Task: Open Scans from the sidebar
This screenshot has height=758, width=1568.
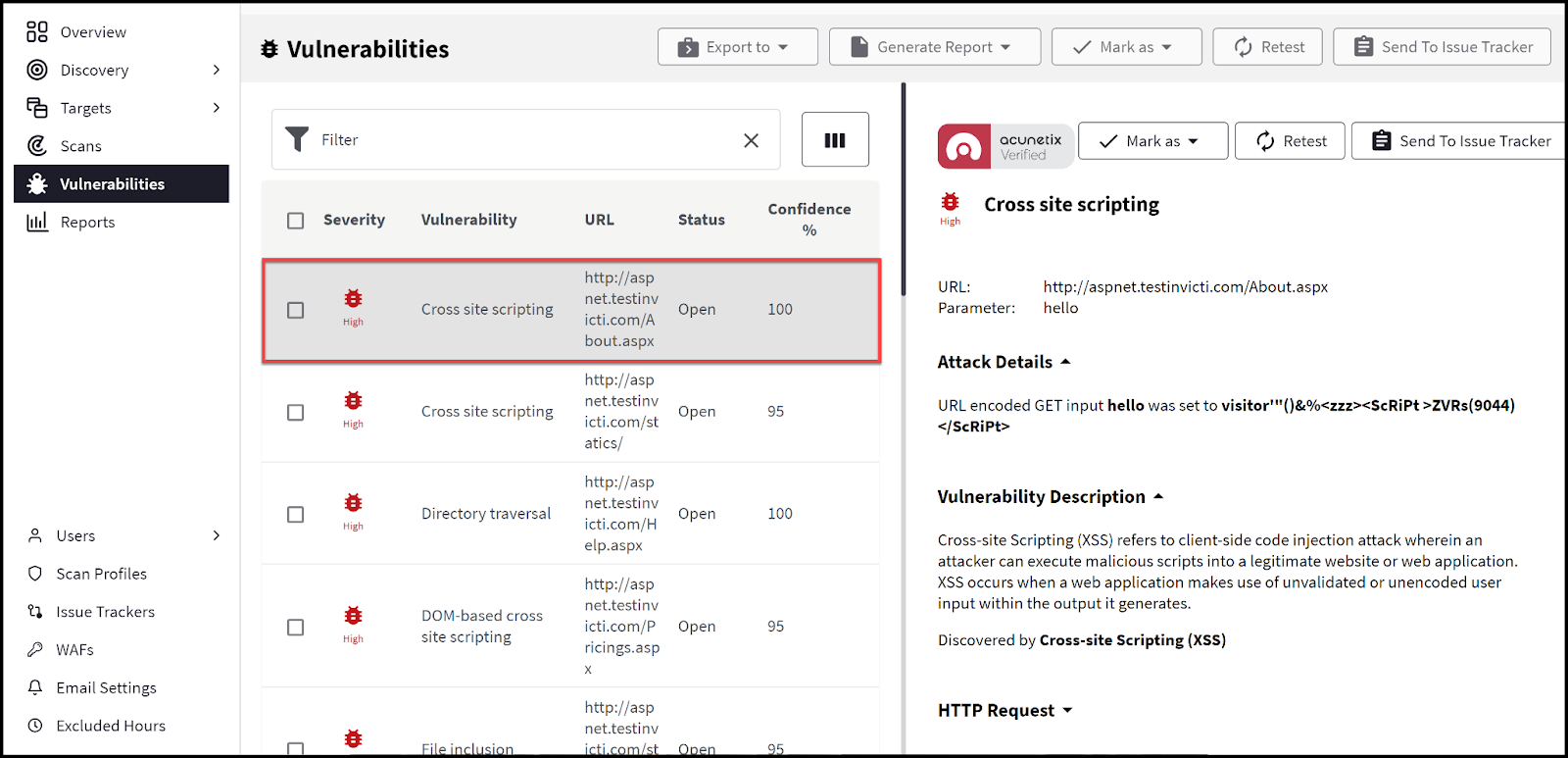Action: [x=81, y=146]
